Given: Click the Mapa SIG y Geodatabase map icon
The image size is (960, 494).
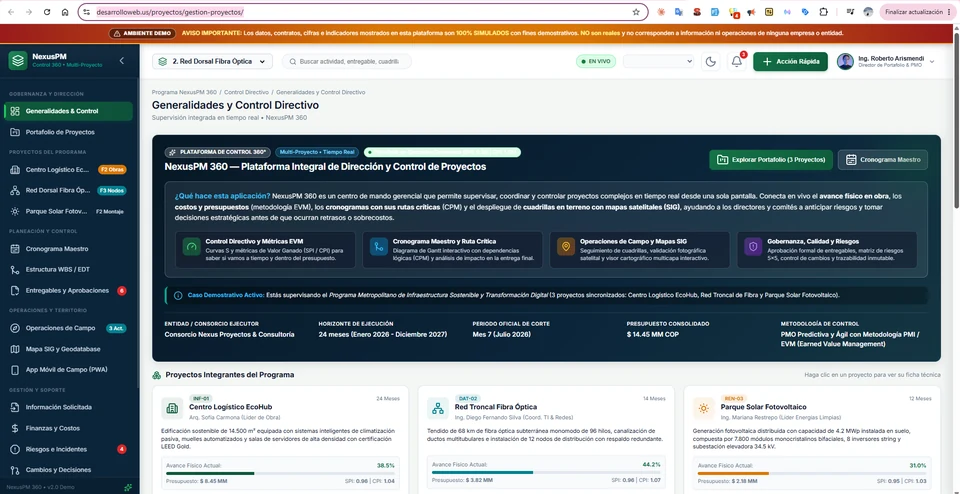Looking at the screenshot, I should point(15,349).
